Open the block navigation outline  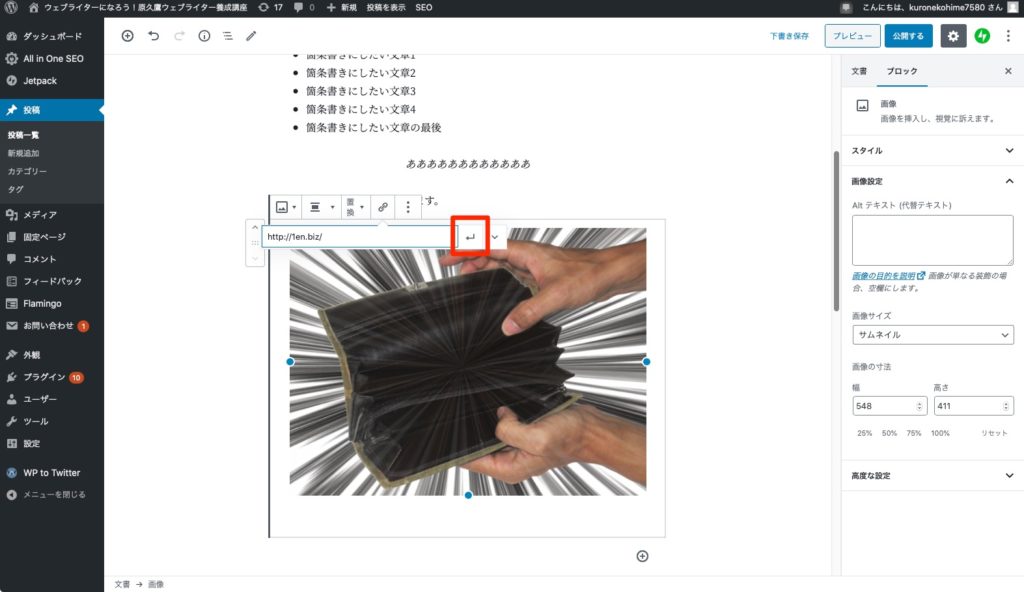click(x=228, y=36)
